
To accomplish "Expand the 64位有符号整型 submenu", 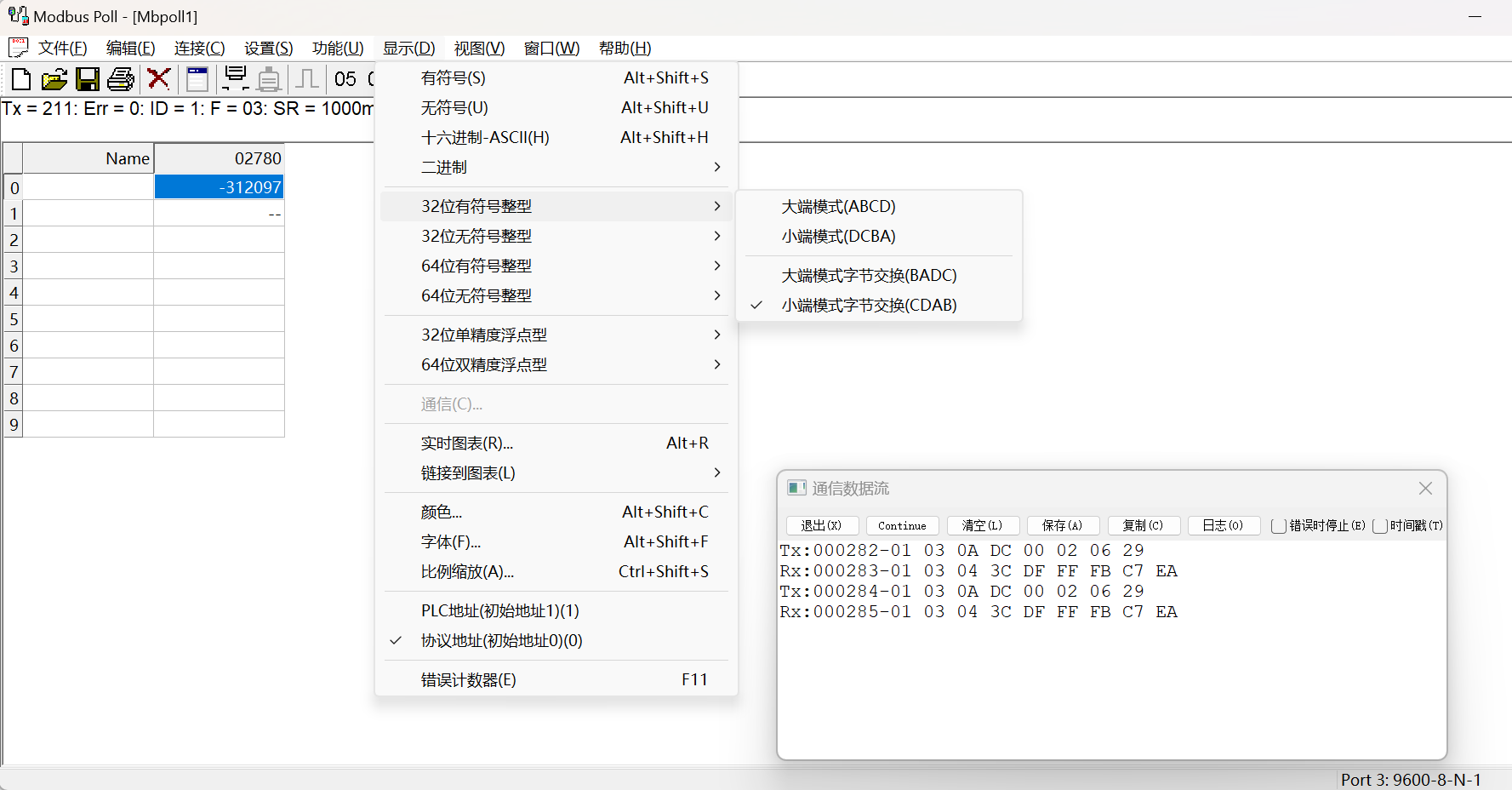I will 556,266.
